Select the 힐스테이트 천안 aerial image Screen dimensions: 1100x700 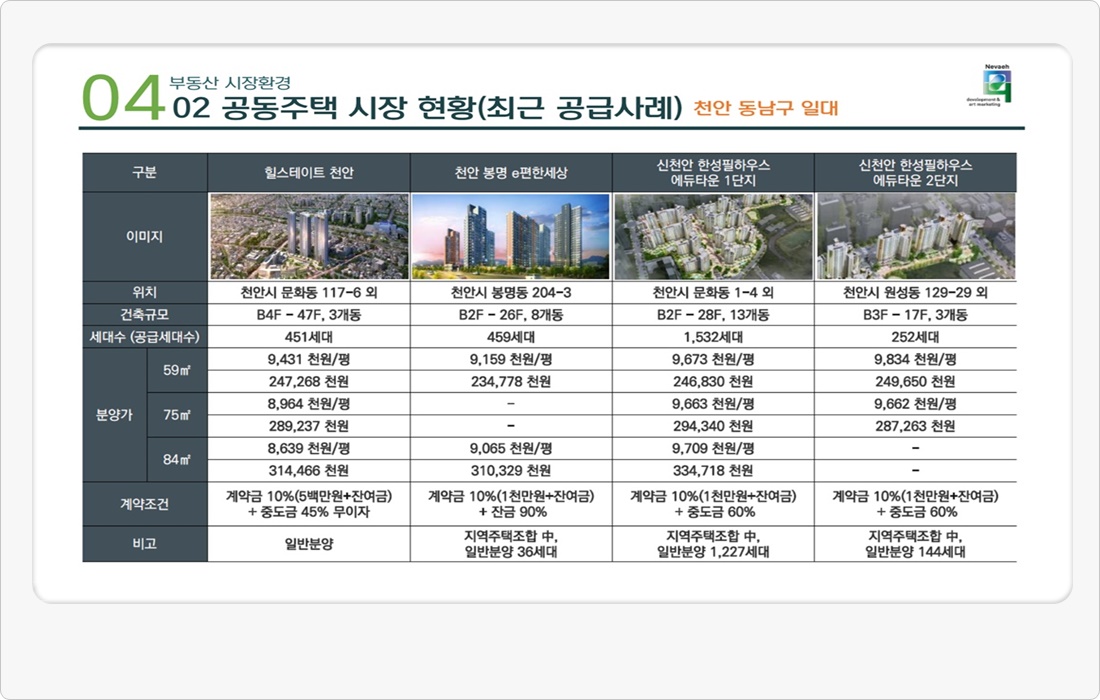tap(309, 236)
